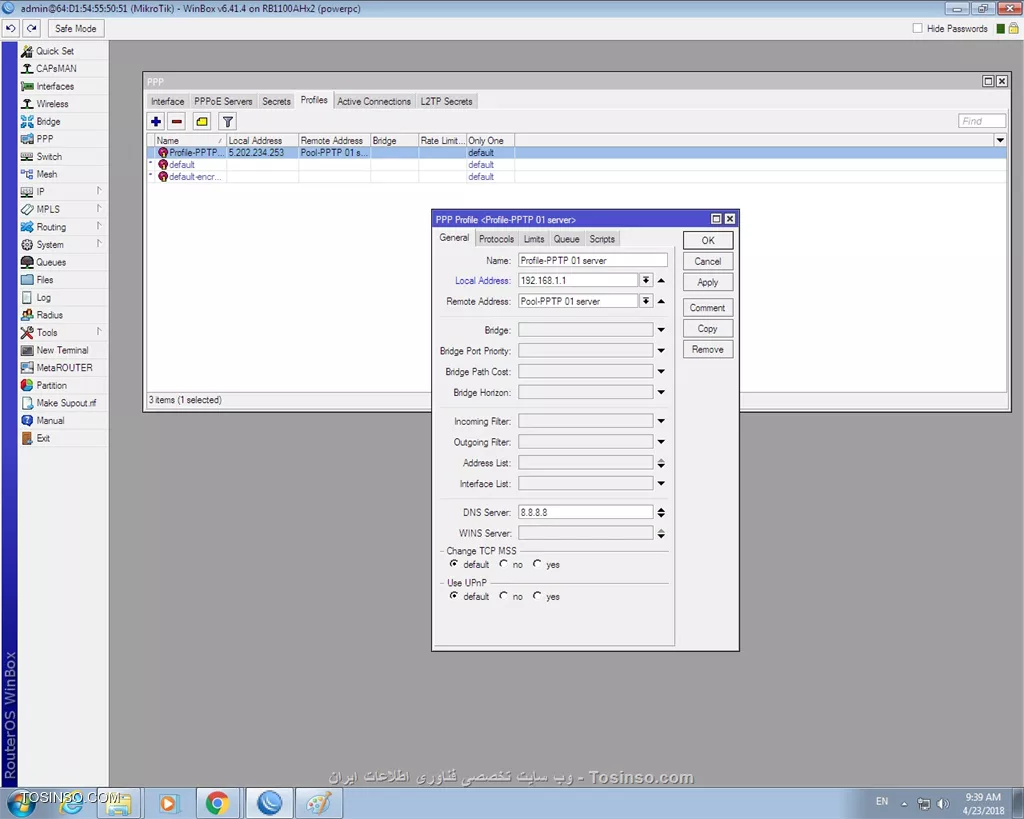1024x819 pixels.
Task: Expand Incoming Filter field
Action: [x=662, y=422]
